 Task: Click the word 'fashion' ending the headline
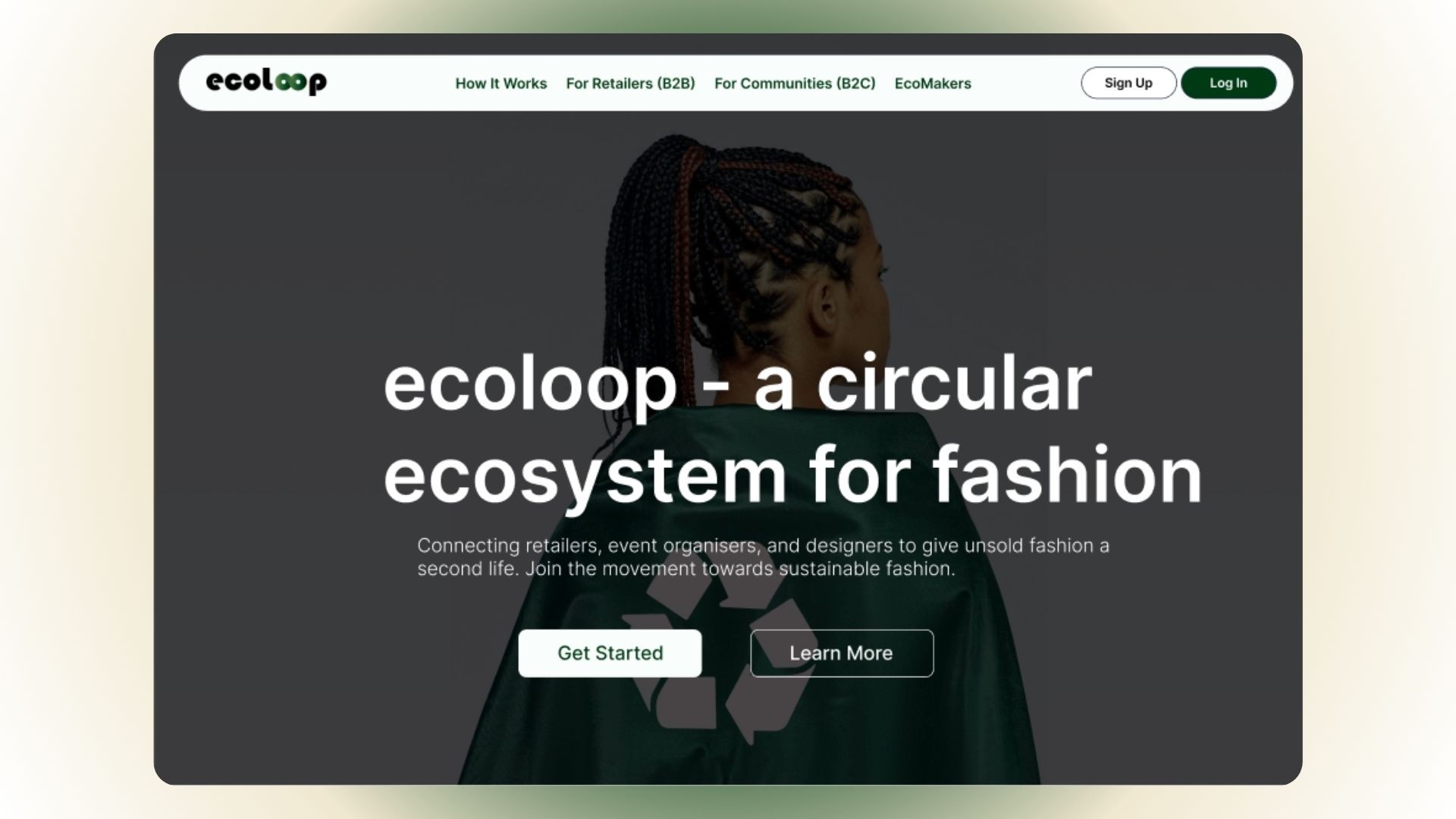[1067, 474]
